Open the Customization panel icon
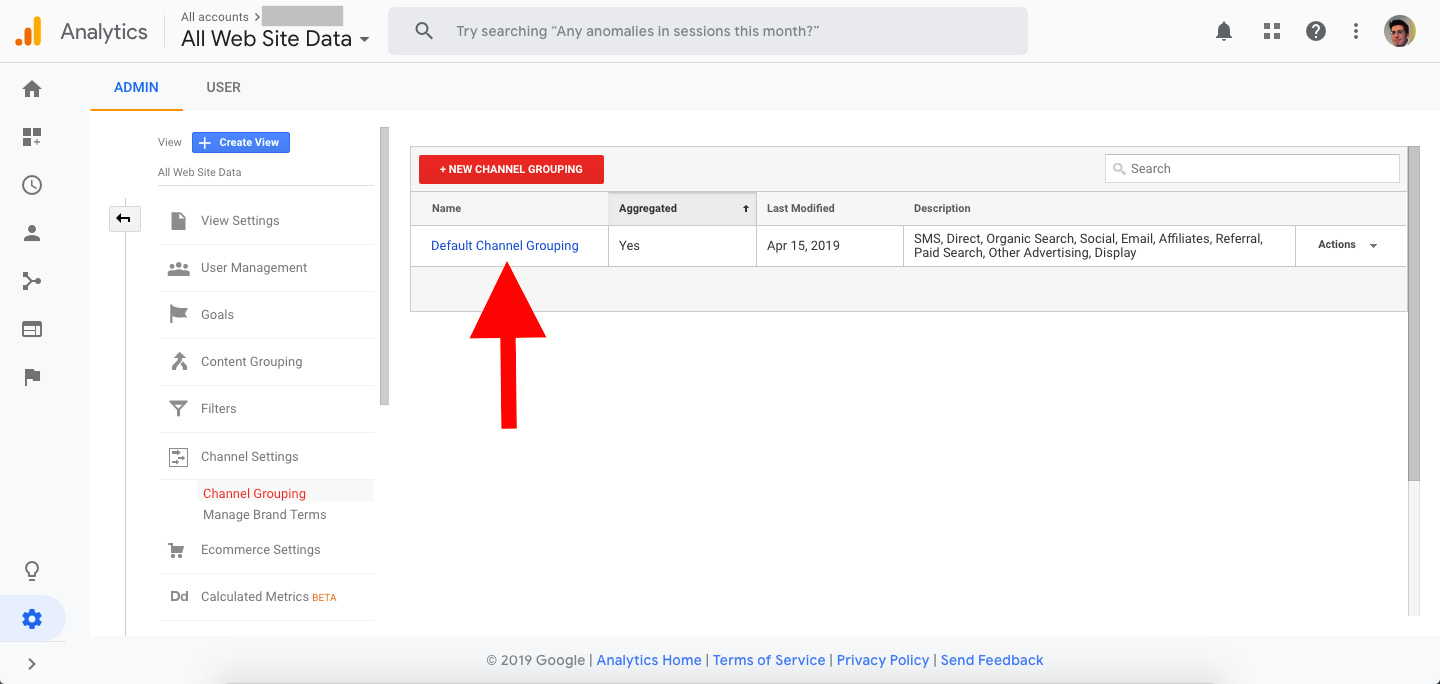This screenshot has height=684, width=1440. point(31,137)
